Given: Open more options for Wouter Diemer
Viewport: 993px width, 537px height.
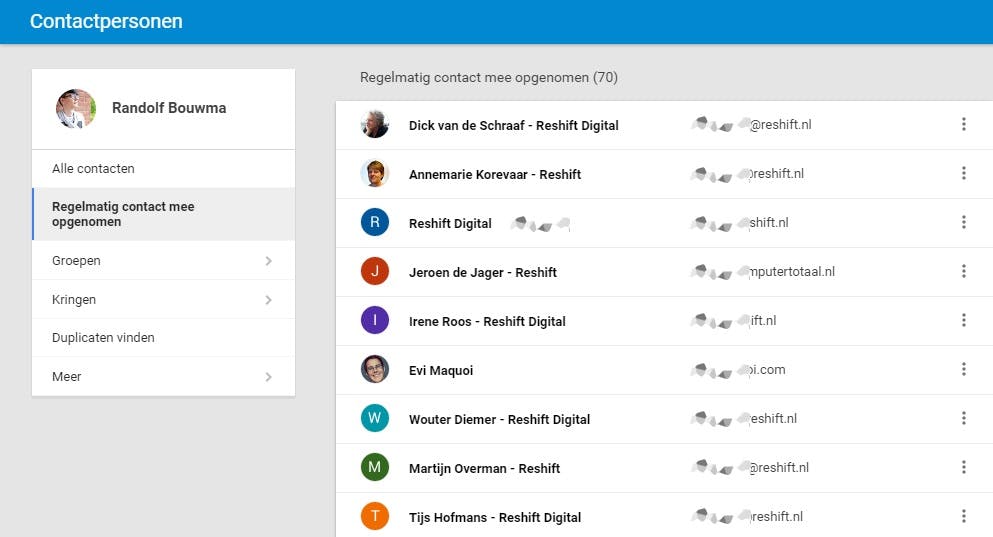Looking at the screenshot, I should (x=964, y=419).
